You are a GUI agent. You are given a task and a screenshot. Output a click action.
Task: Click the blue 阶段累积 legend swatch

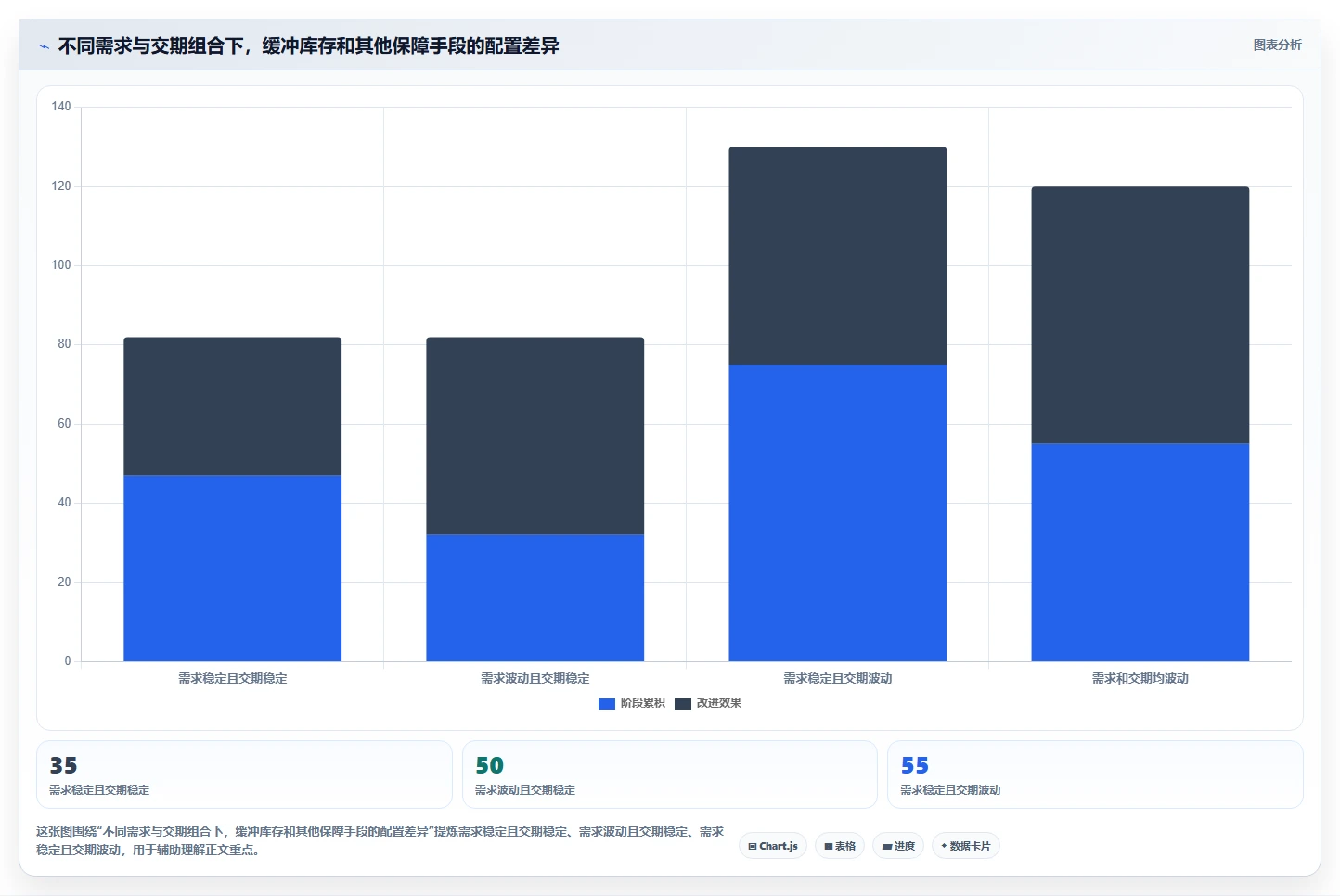[607, 704]
